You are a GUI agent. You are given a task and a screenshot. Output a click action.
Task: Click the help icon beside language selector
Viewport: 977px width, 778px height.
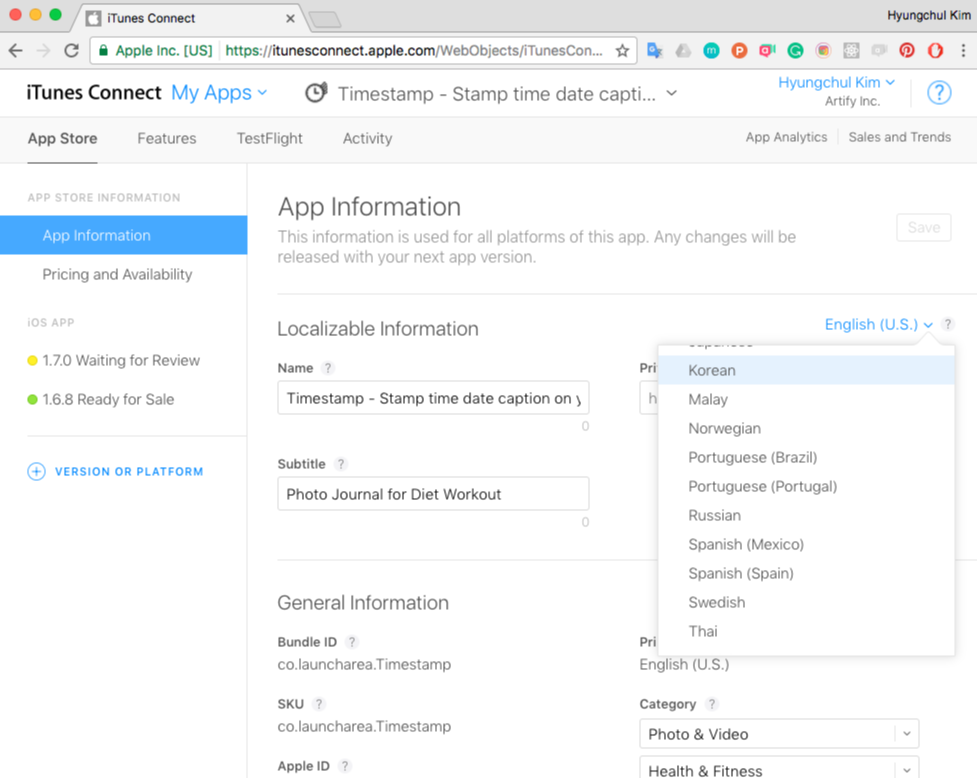[947, 324]
